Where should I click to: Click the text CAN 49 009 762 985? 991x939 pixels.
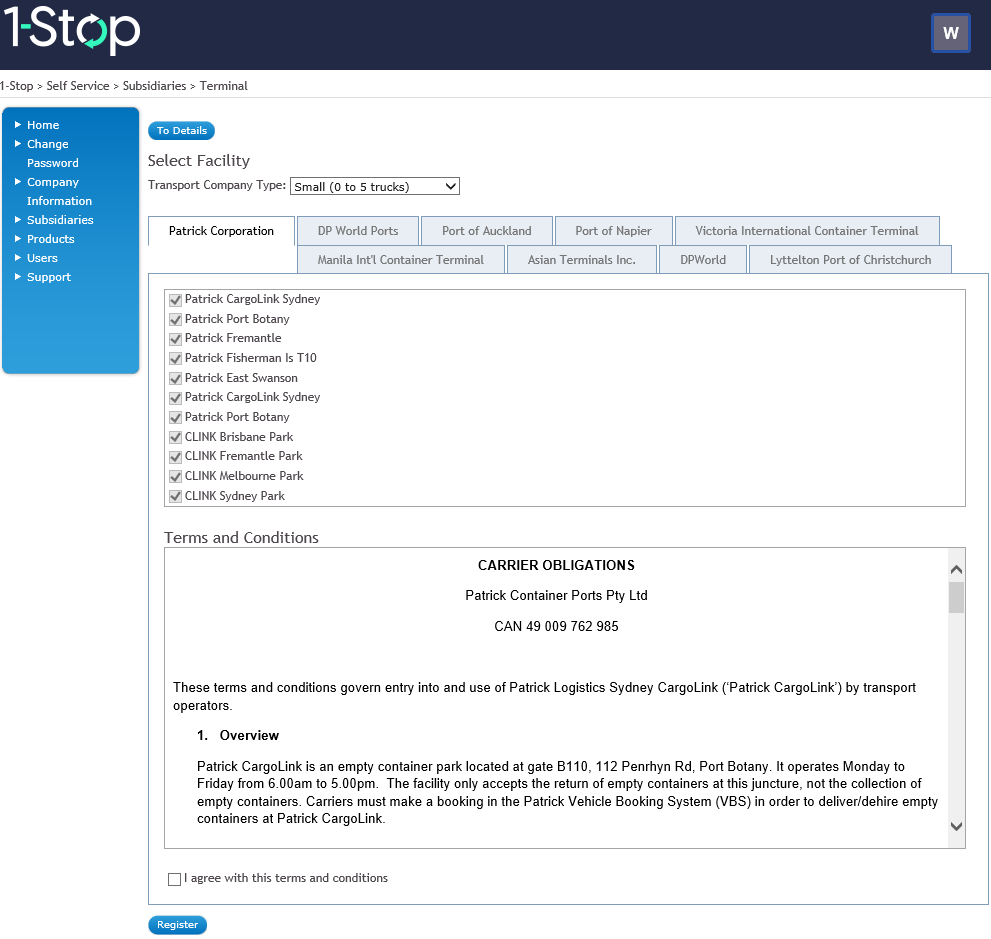(x=556, y=626)
